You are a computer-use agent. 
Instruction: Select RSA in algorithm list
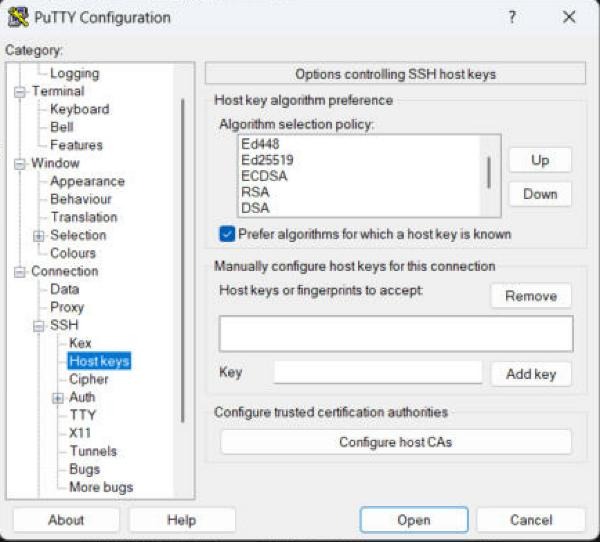click(x=255, y=192)
